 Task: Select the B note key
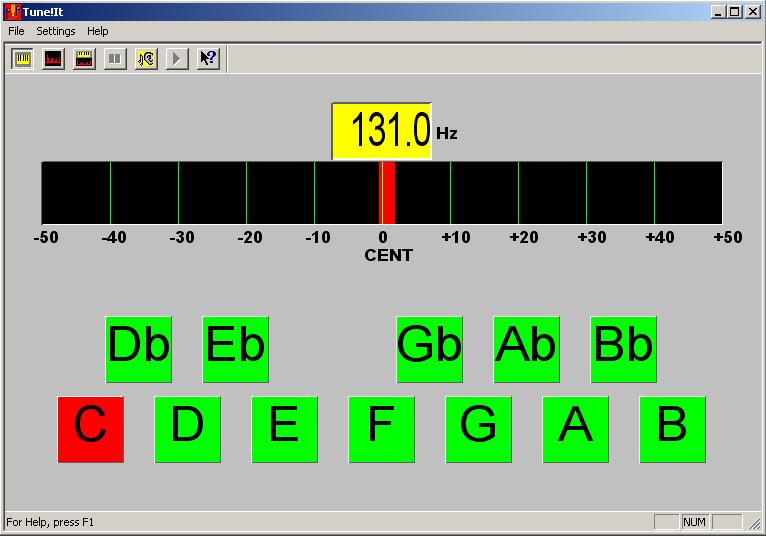[672, 429]
